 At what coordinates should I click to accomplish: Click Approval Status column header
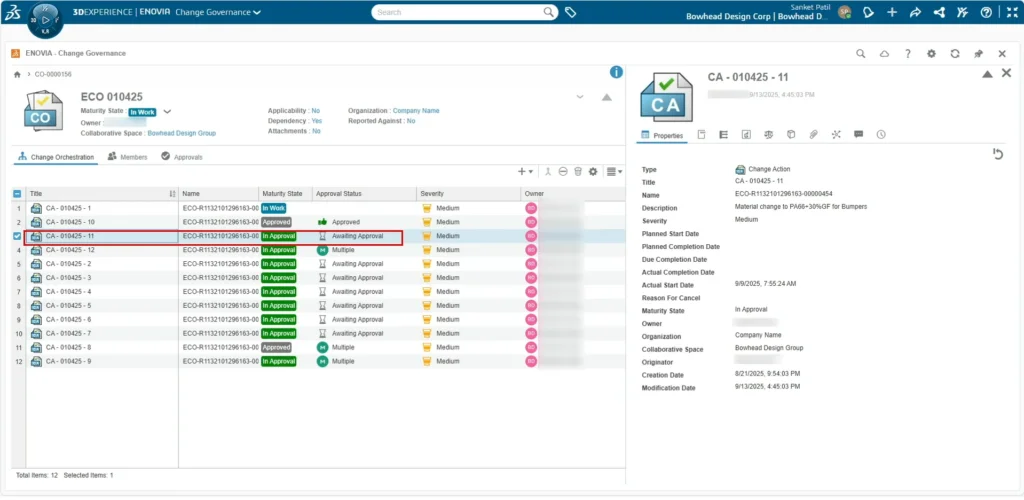point(364,194)
